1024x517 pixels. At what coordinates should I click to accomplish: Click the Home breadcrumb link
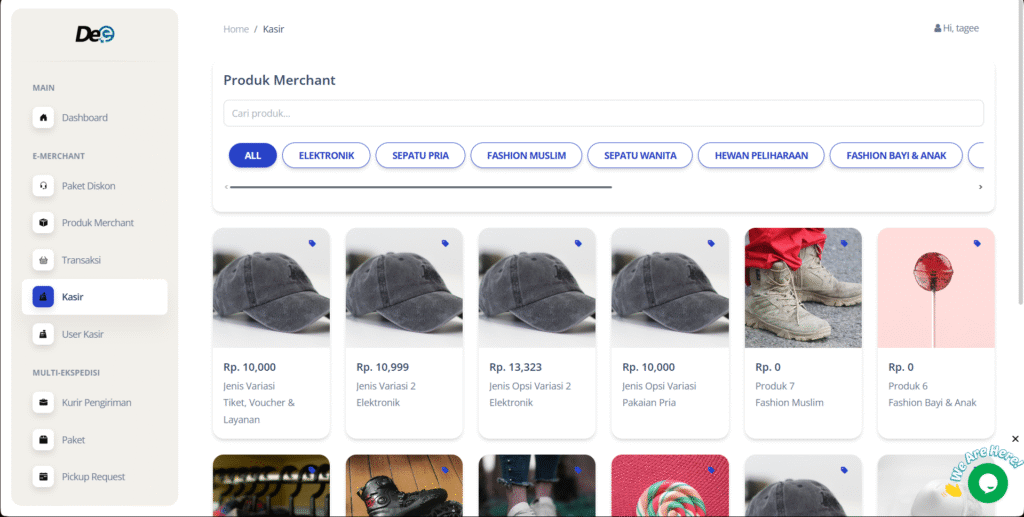tap(236, 29)
